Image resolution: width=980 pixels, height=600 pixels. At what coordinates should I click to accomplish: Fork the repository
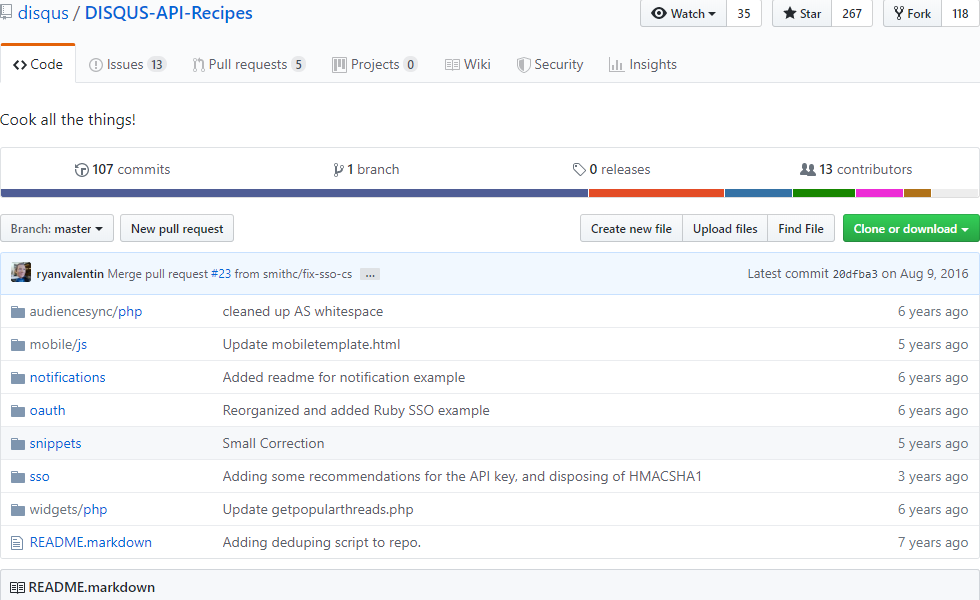pyautogui.click(x=912, y=13)
